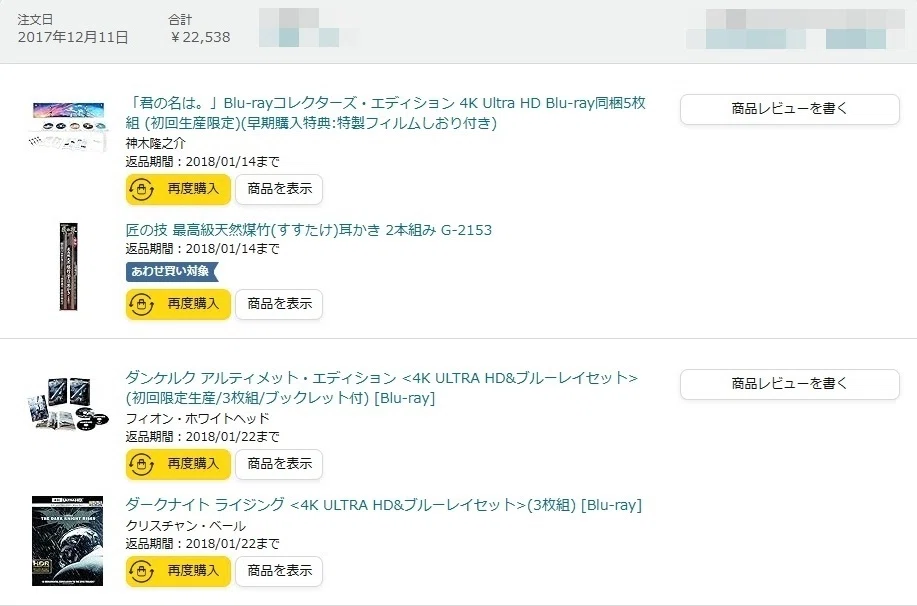
Task: Open the 「君の名は。」Blu-ray title link
Action: (385, 113)
